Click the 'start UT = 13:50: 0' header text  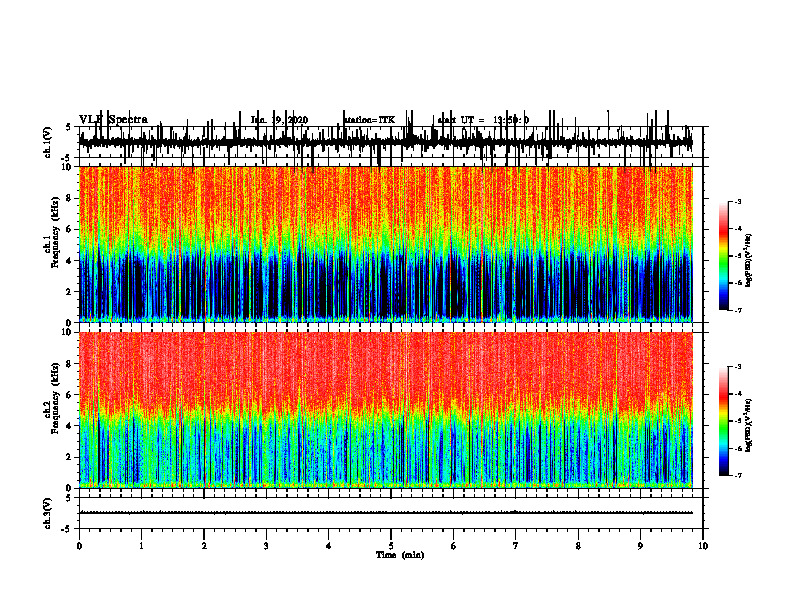click(483, 120)
